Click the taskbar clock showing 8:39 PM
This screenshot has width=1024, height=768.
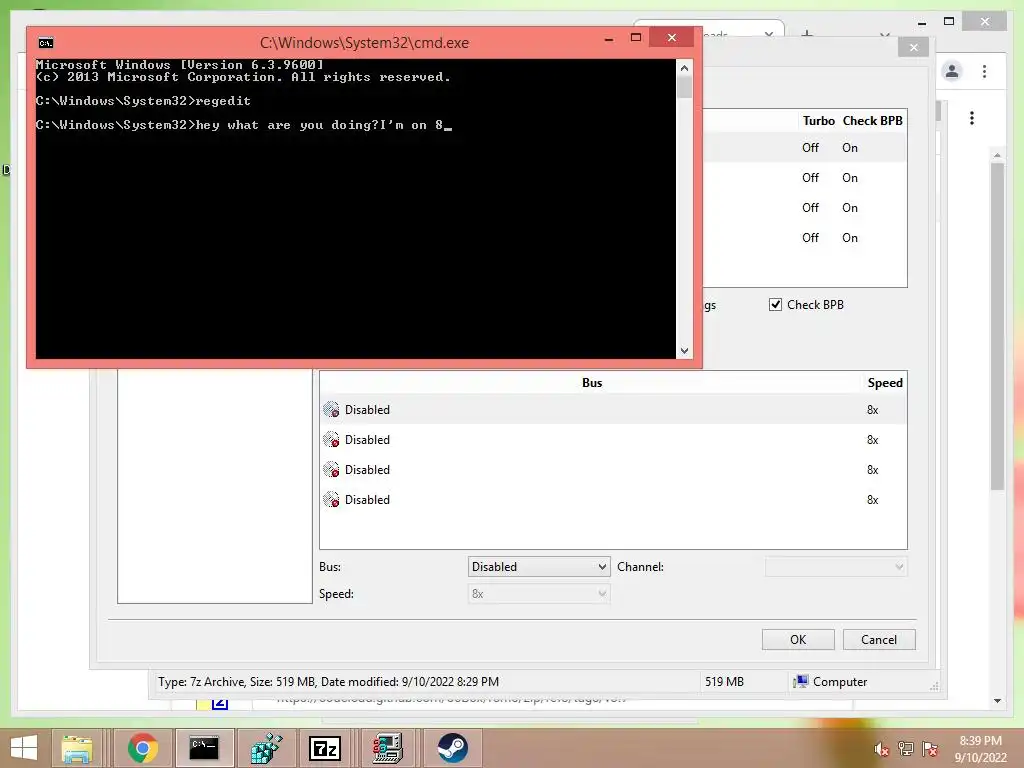(980, 749)
